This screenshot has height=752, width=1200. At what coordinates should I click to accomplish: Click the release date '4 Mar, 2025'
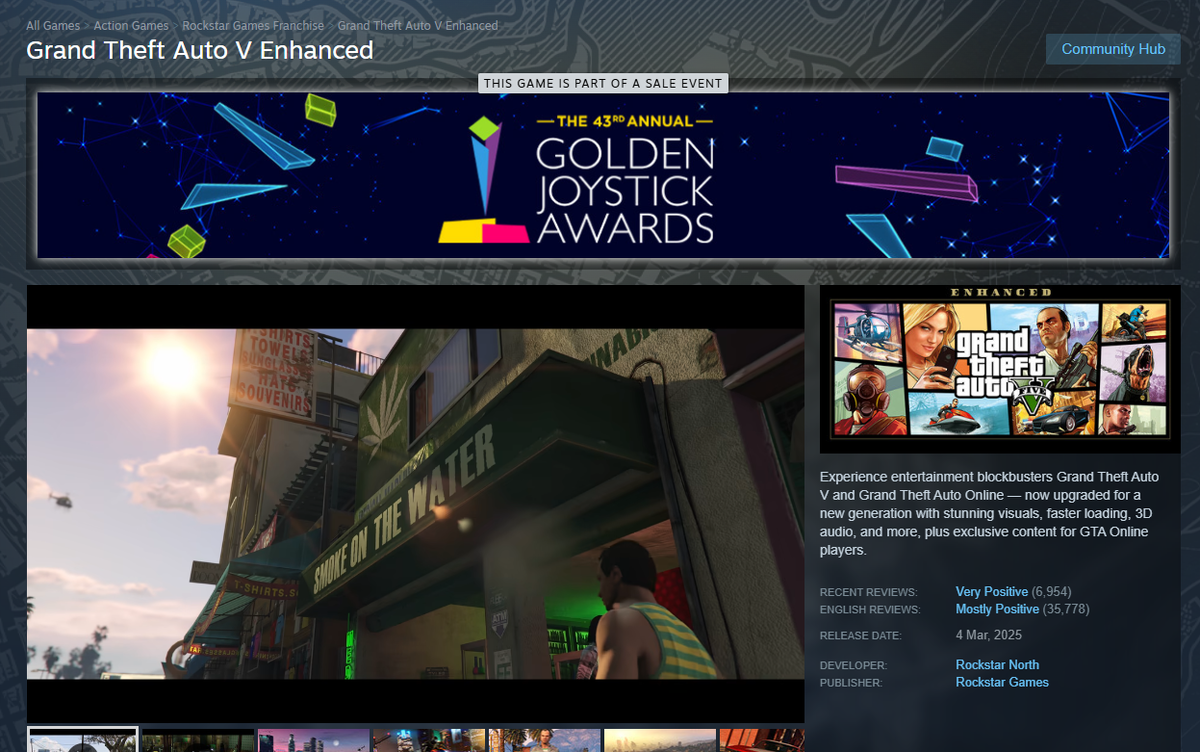pyautogui.click(x=989, y=635)
